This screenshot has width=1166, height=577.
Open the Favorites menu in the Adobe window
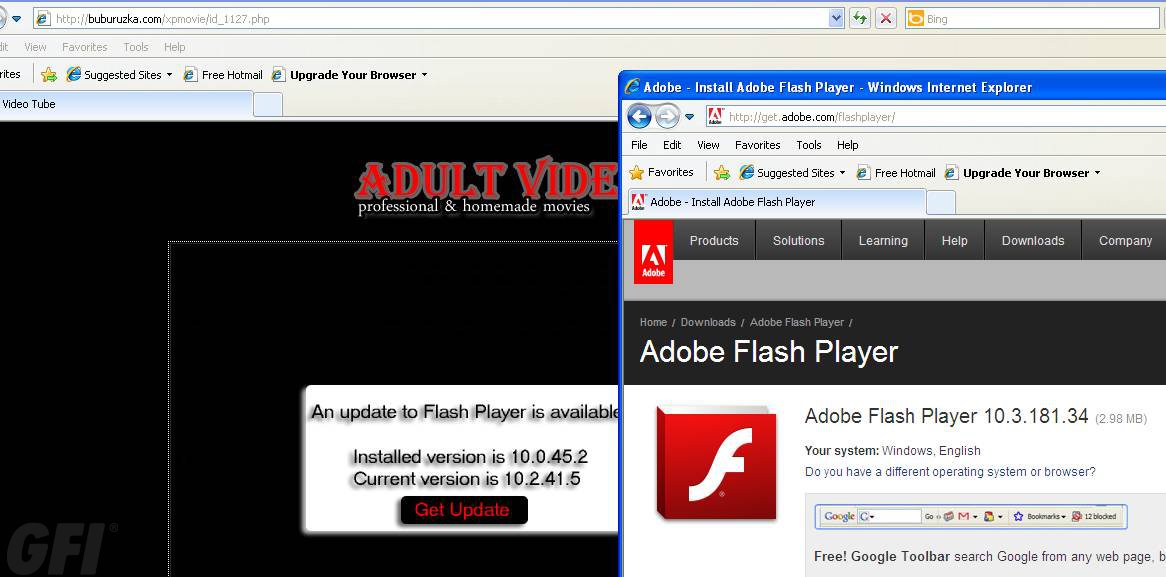pos(758,145)
